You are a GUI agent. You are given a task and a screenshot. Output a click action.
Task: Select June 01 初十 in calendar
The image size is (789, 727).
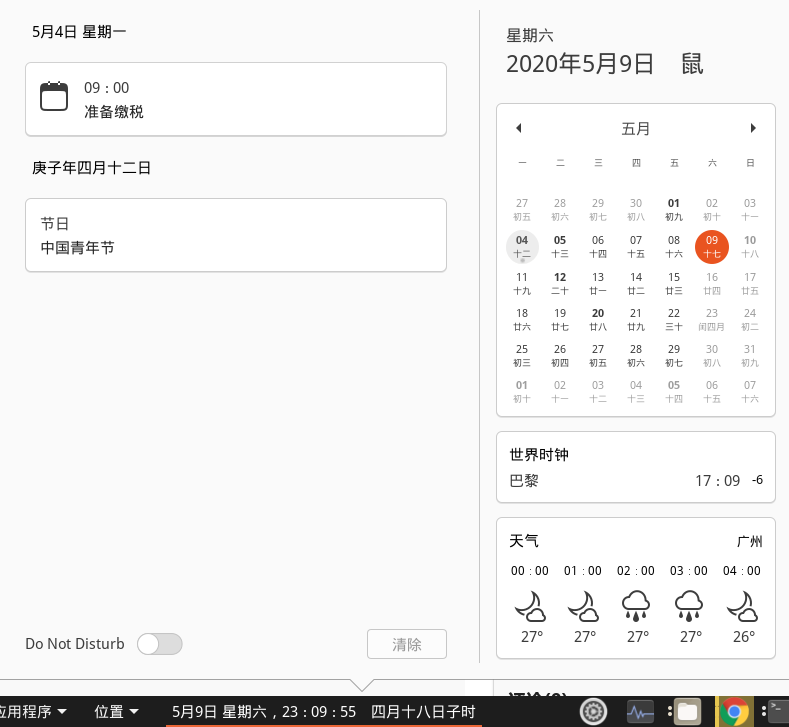pos(522,391)
